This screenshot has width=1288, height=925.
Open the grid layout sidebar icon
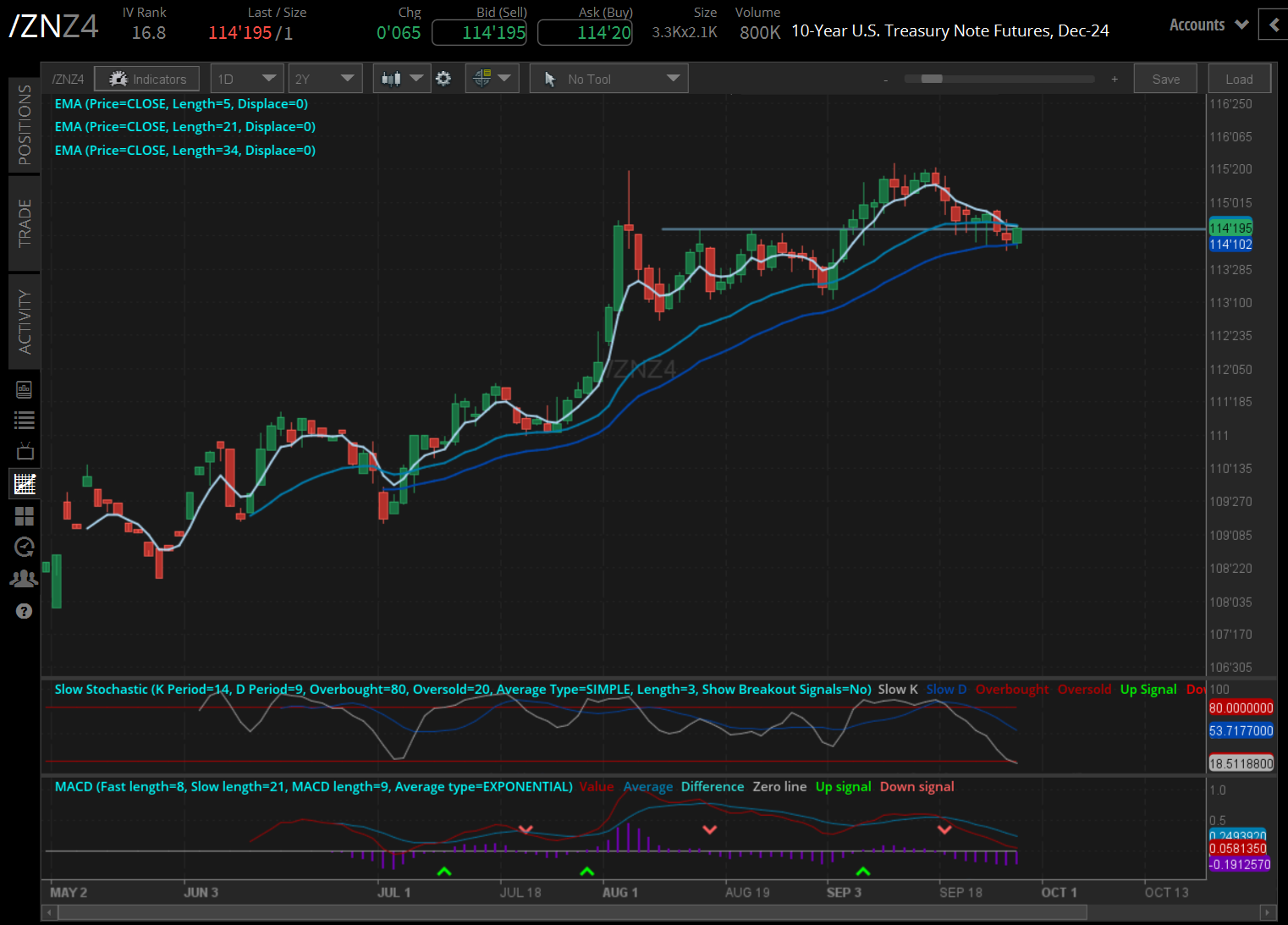coord(25,515)
